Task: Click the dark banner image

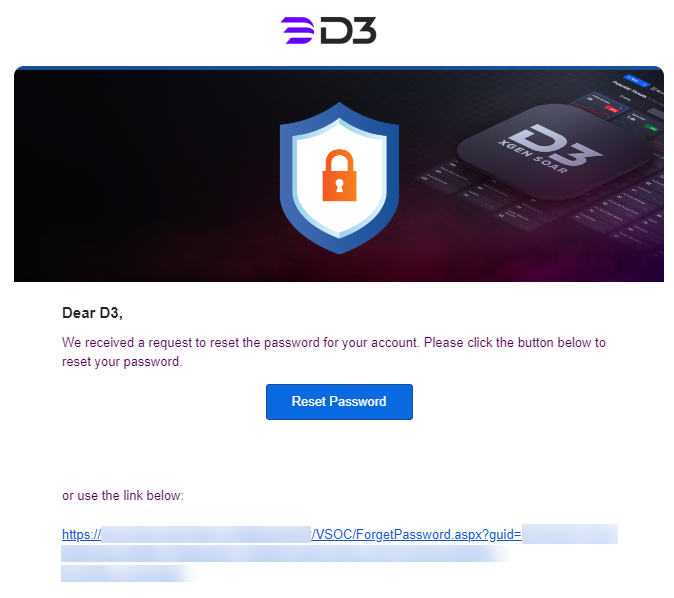Action: coord(339,175)
